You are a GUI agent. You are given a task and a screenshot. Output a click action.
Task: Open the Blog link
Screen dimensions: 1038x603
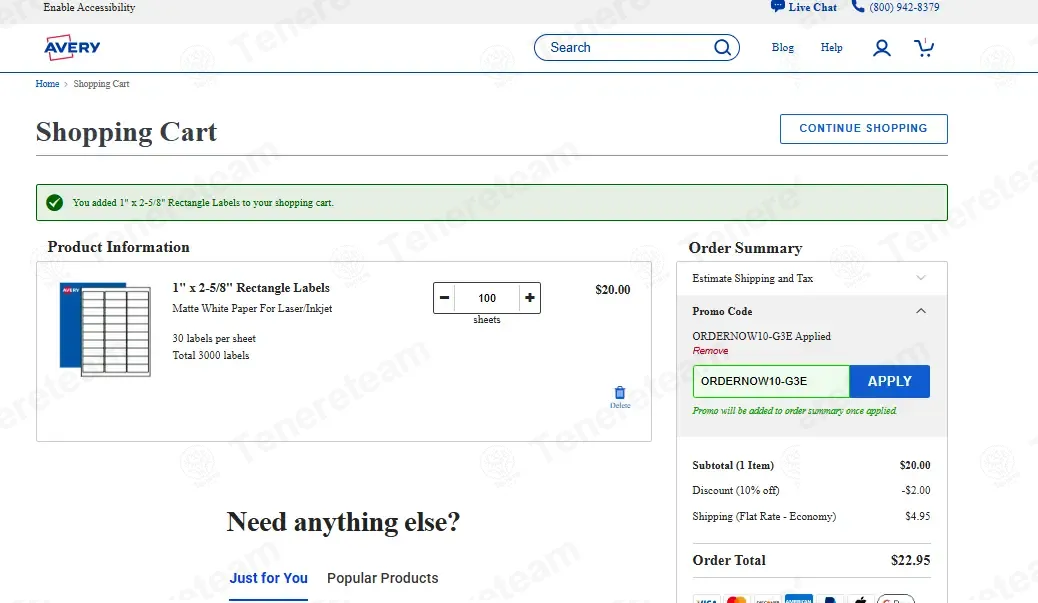[782, 48]
